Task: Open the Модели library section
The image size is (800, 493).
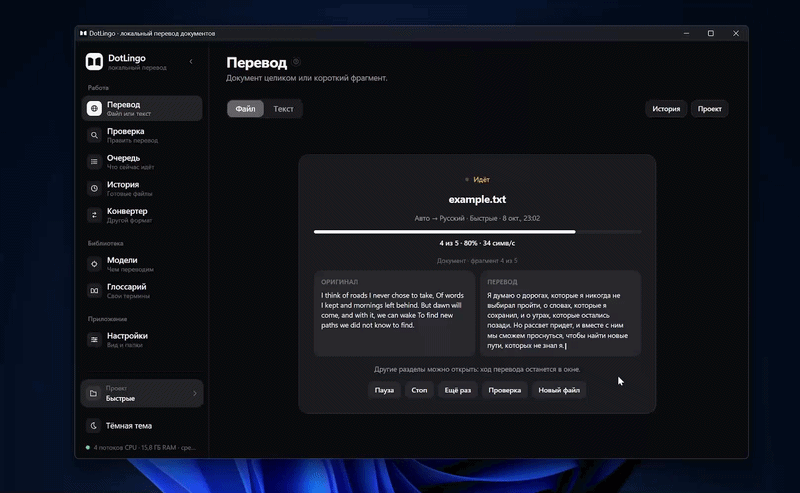Action: [142, 264]
